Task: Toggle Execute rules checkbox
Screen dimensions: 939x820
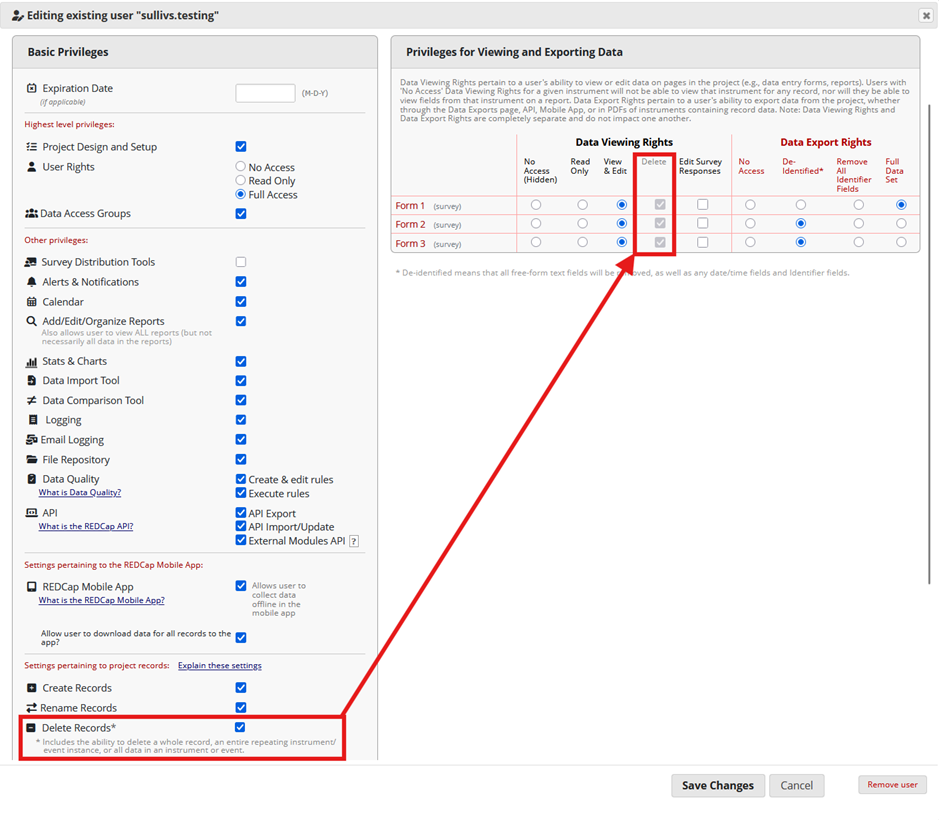Action: (x=241, y=492)
